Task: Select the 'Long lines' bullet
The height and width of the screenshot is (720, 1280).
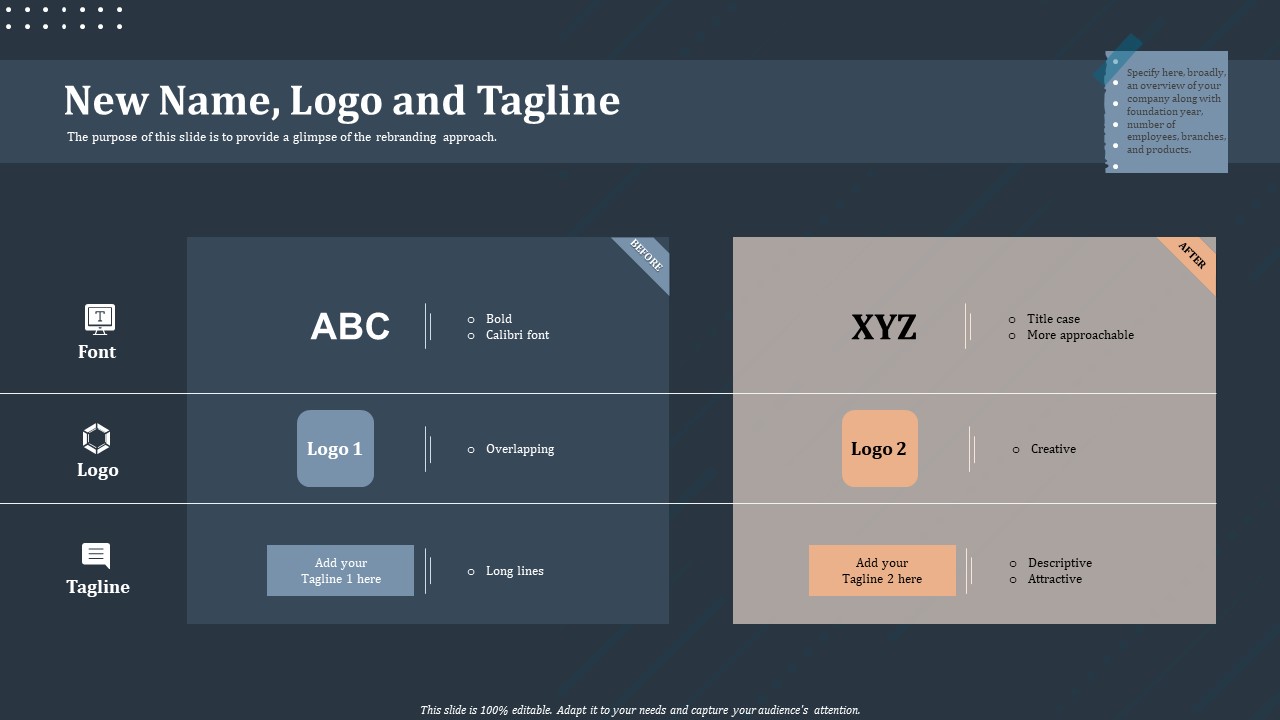Action: pos(515,571)
